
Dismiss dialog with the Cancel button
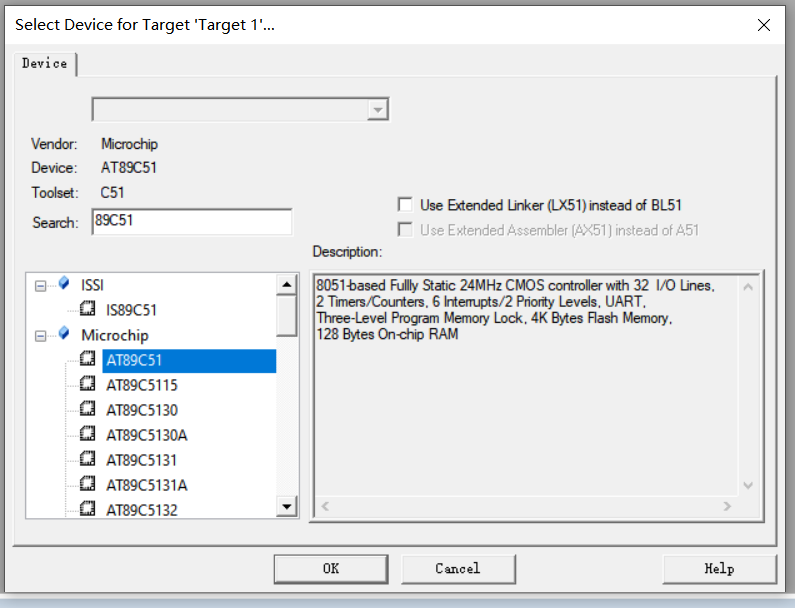click(458, 569)
